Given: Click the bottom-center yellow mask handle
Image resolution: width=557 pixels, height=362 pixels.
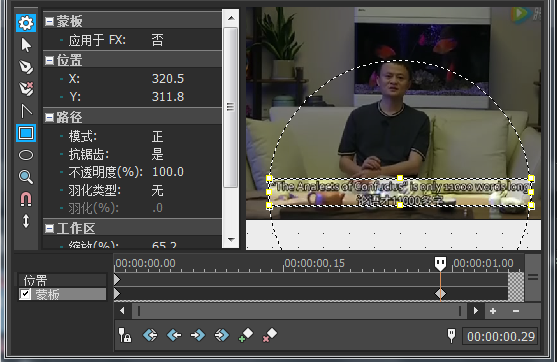Looking at the screenshot, I should (x=400, y=205).
